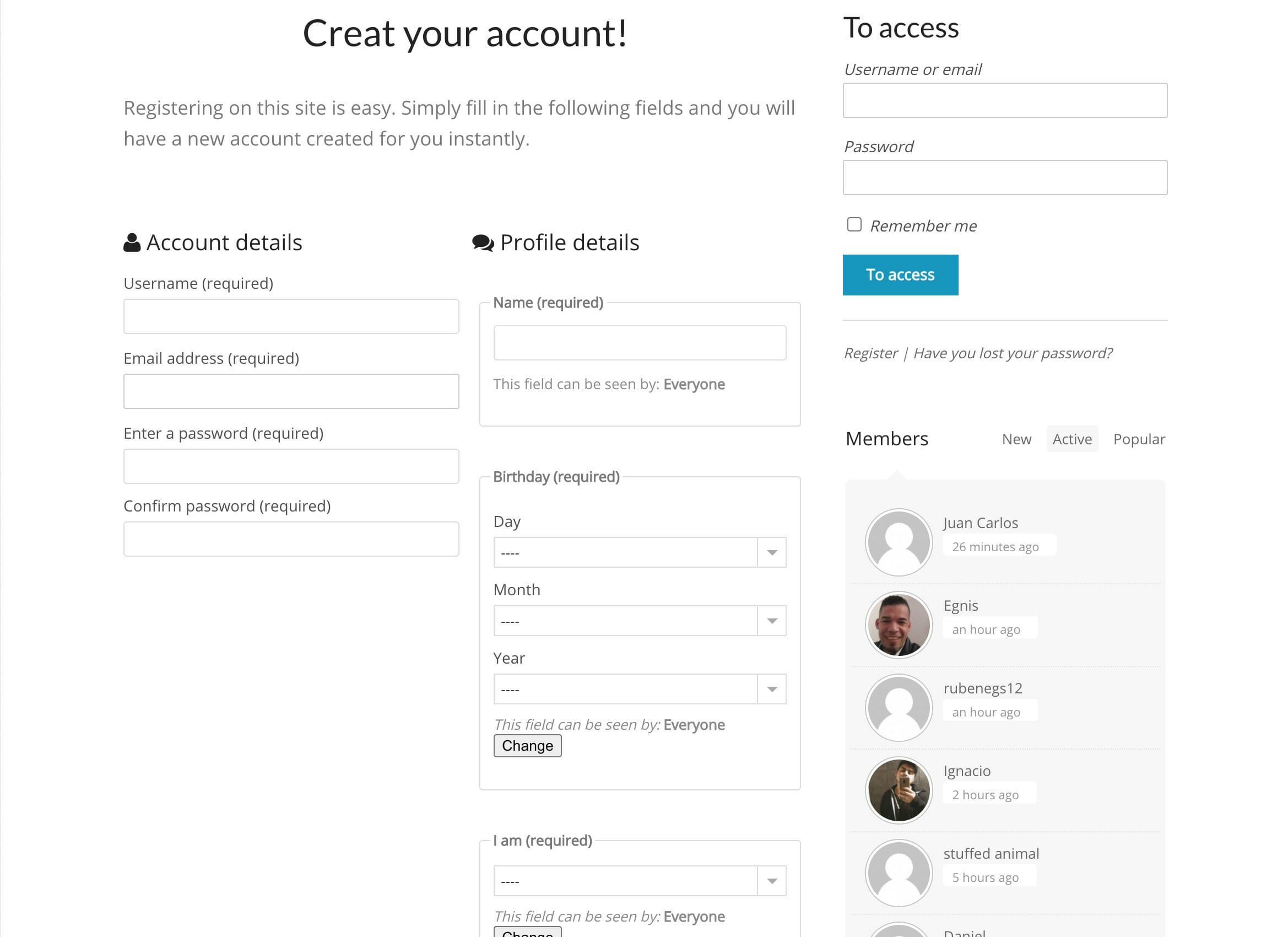1288x937 pixels.
Task: Expand the I am dropdown
Action: point(640,881)
